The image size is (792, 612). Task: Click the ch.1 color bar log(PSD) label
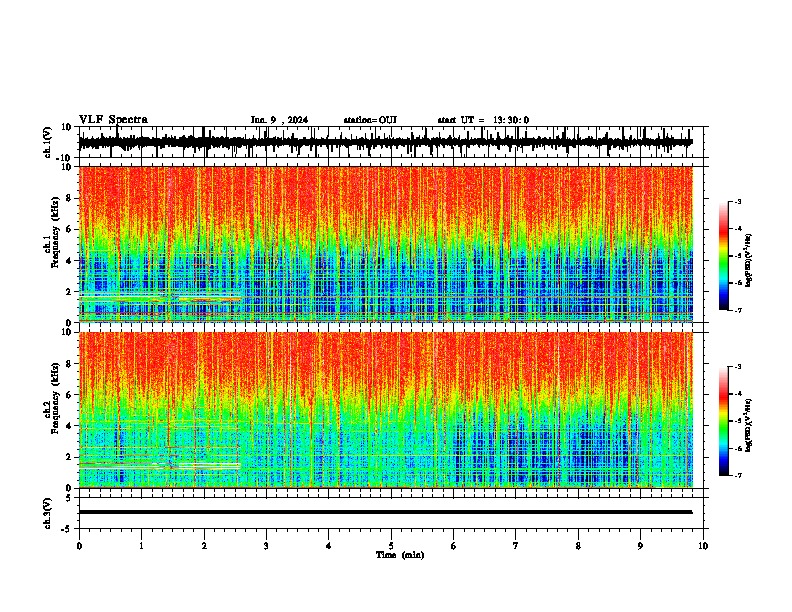[749, 261]
